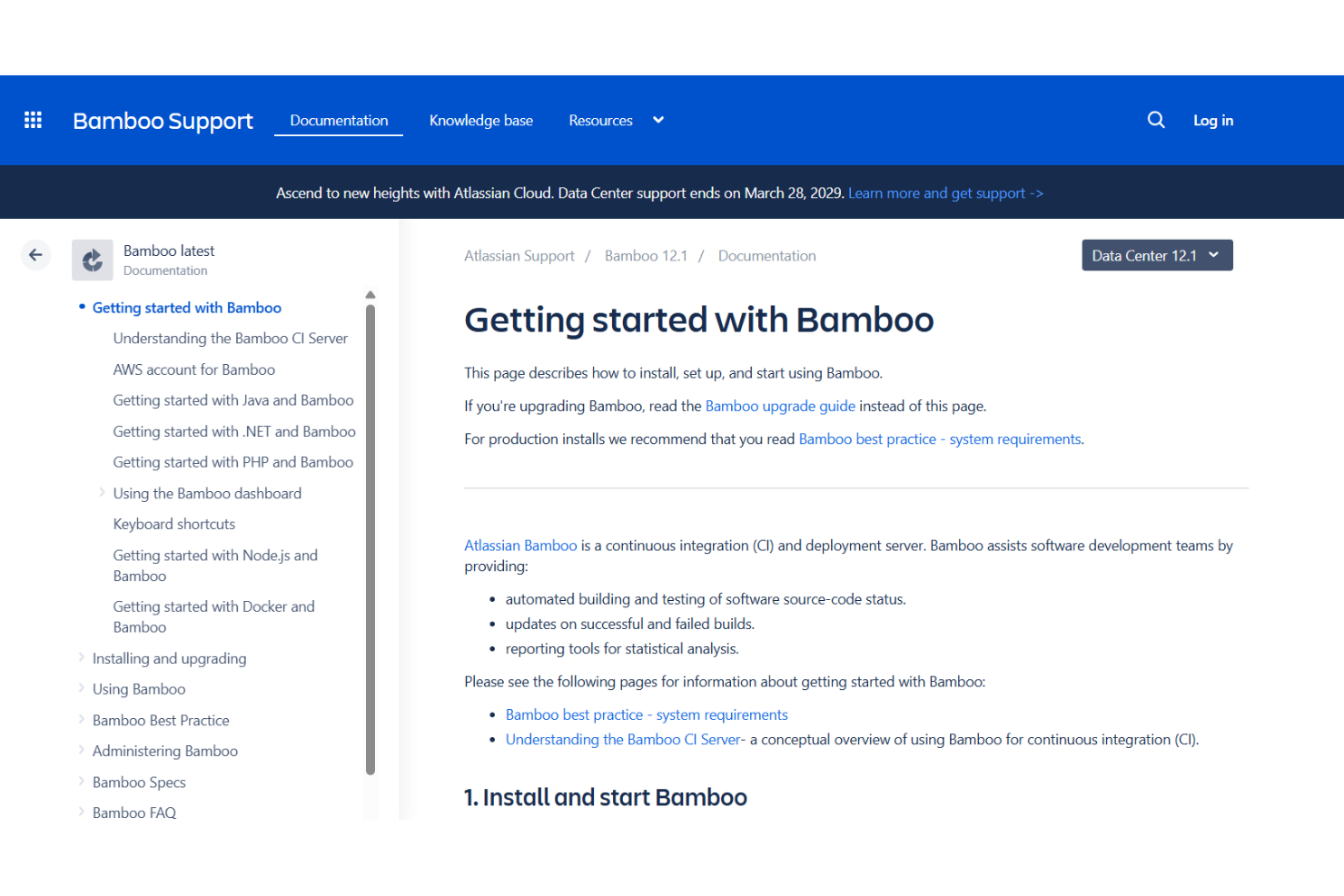Screen dimensions: 1344x896
Task: Select Getting started with Bamboo sidebar item
Action: 187,308
